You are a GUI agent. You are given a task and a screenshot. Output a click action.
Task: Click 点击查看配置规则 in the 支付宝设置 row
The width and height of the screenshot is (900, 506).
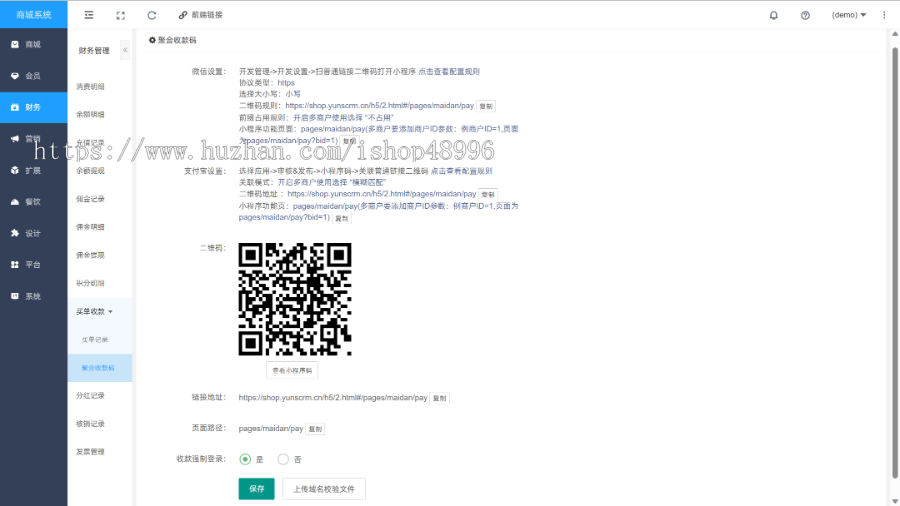click(x=461, y=171)
